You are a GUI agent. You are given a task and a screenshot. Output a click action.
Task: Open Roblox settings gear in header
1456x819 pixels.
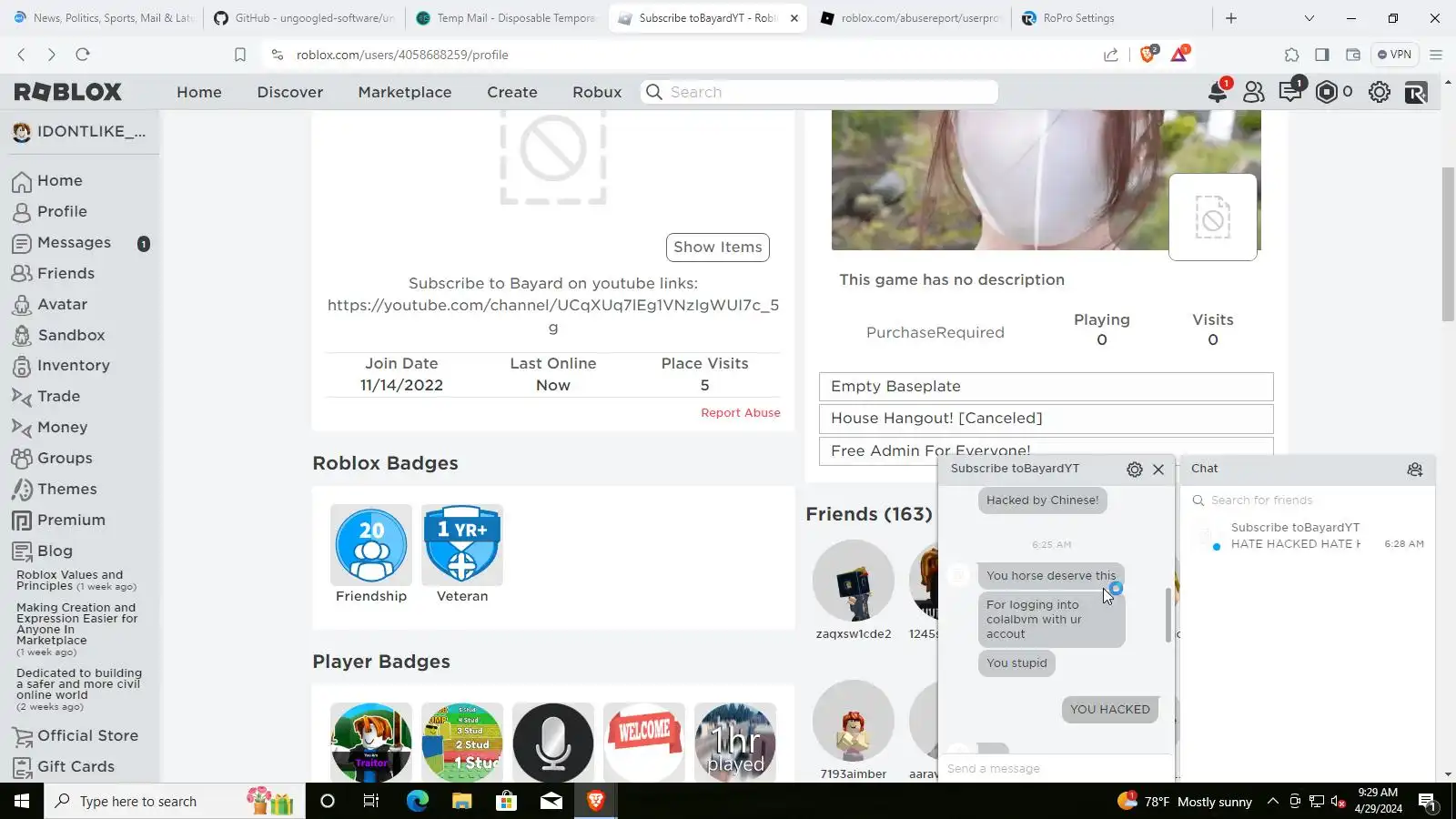click(1380, 92)
